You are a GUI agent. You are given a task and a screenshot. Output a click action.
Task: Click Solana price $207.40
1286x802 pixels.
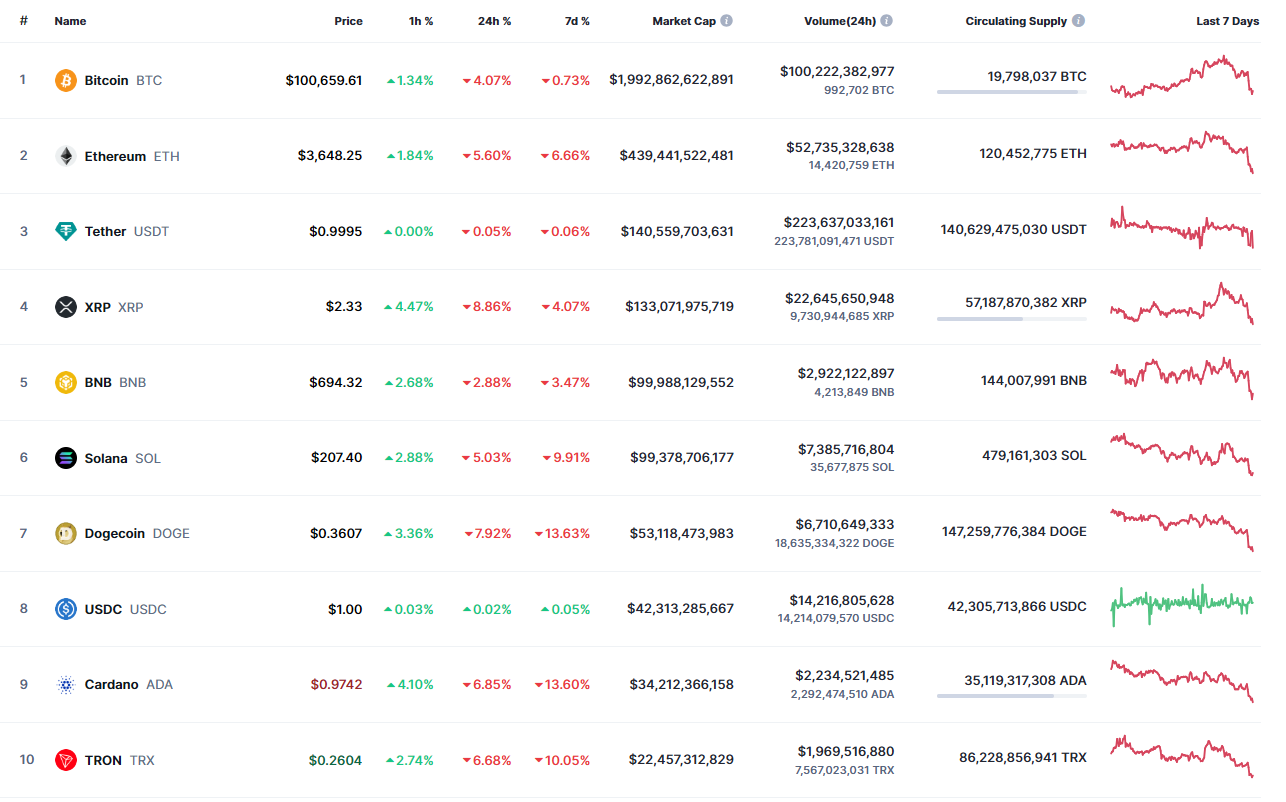(x=337, y=458)
